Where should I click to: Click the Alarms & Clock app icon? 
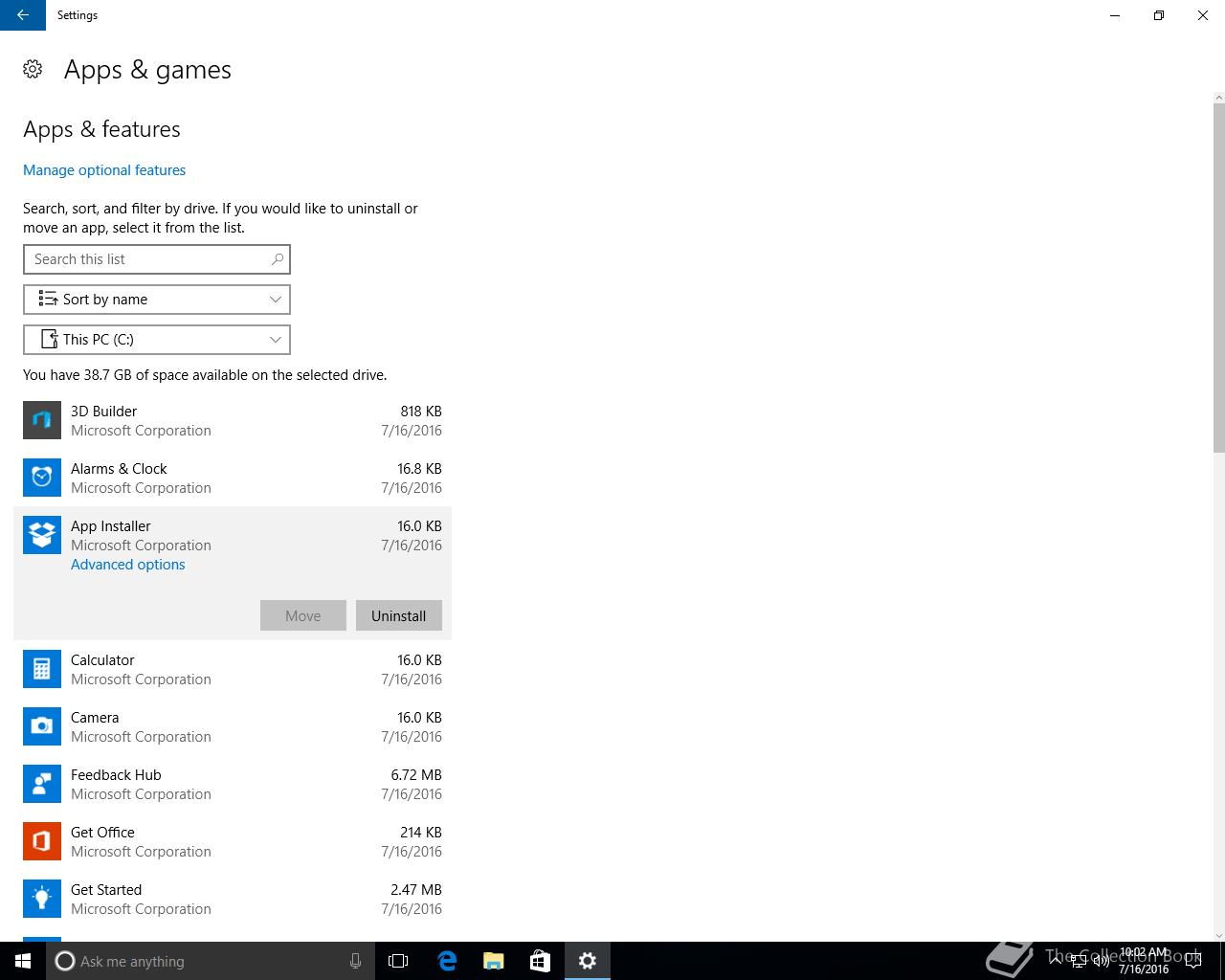click(42, 478)
